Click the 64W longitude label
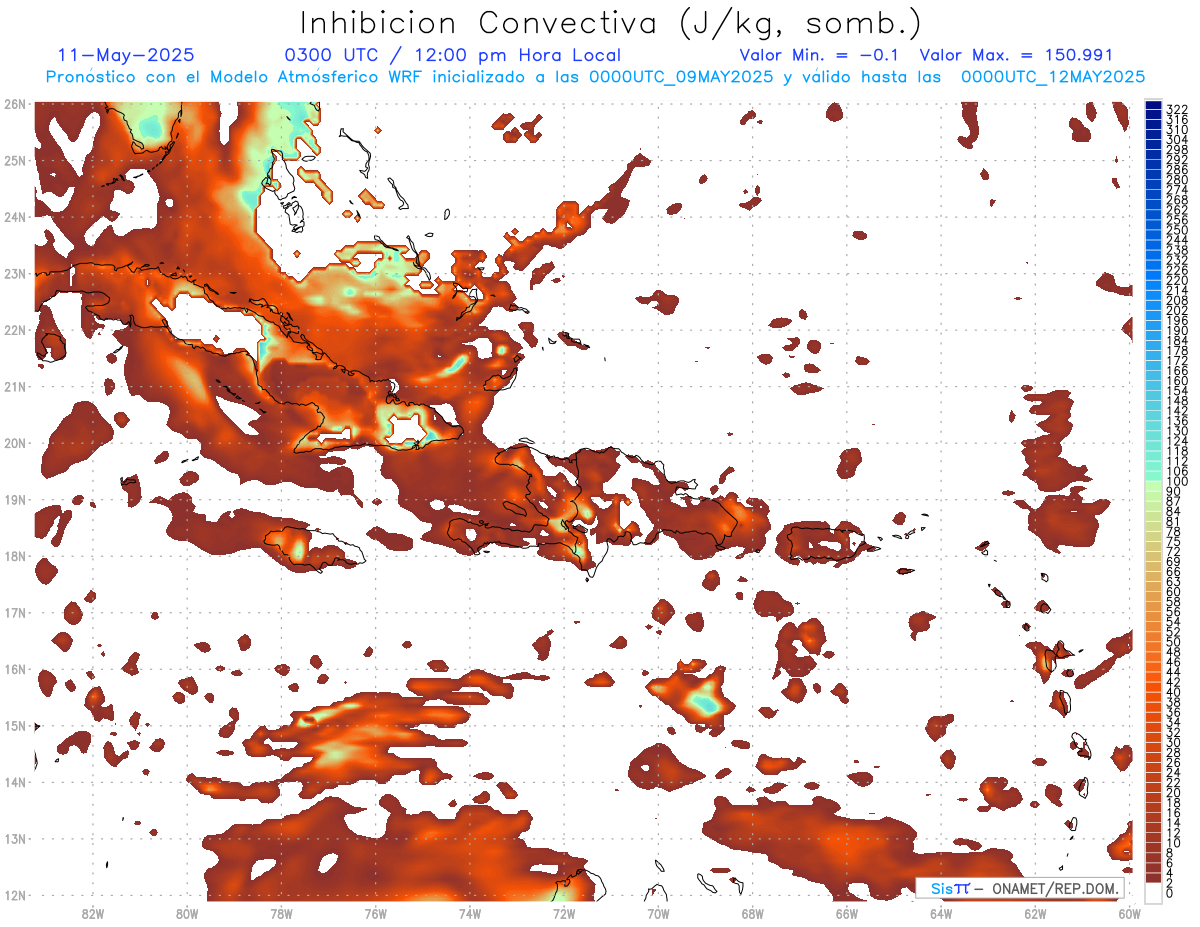The height and width of the screenshot is (927, 1200). click(x=941, y=913)
